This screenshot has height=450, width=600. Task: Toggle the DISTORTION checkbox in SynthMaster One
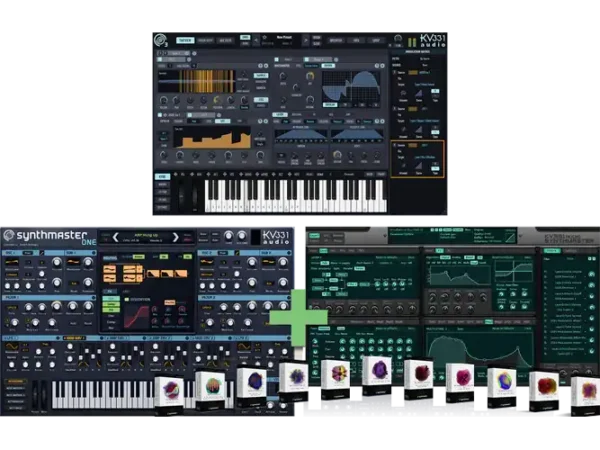coord(127,299)
